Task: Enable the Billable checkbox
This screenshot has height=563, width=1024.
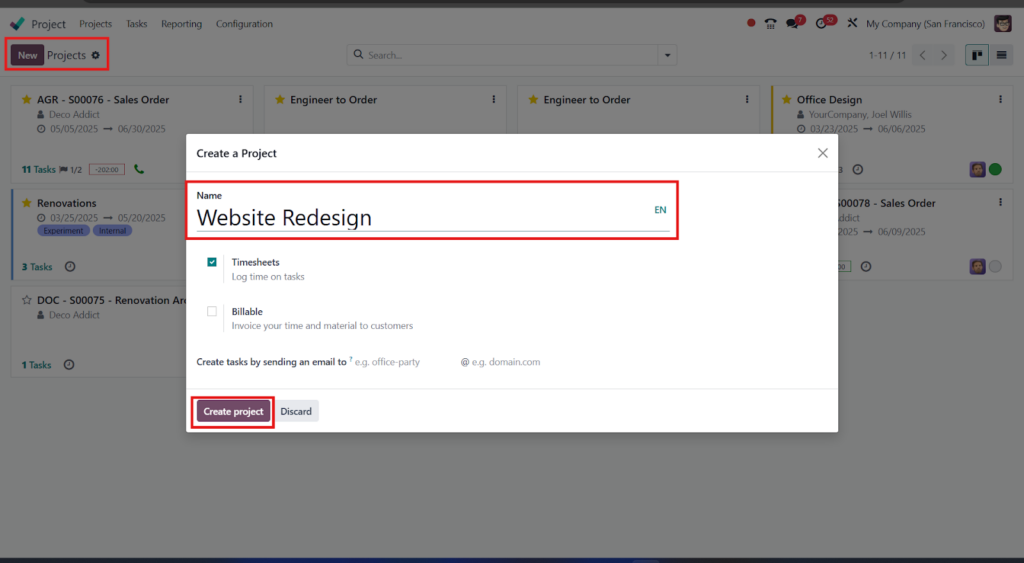Action: [x=212, y=312]
